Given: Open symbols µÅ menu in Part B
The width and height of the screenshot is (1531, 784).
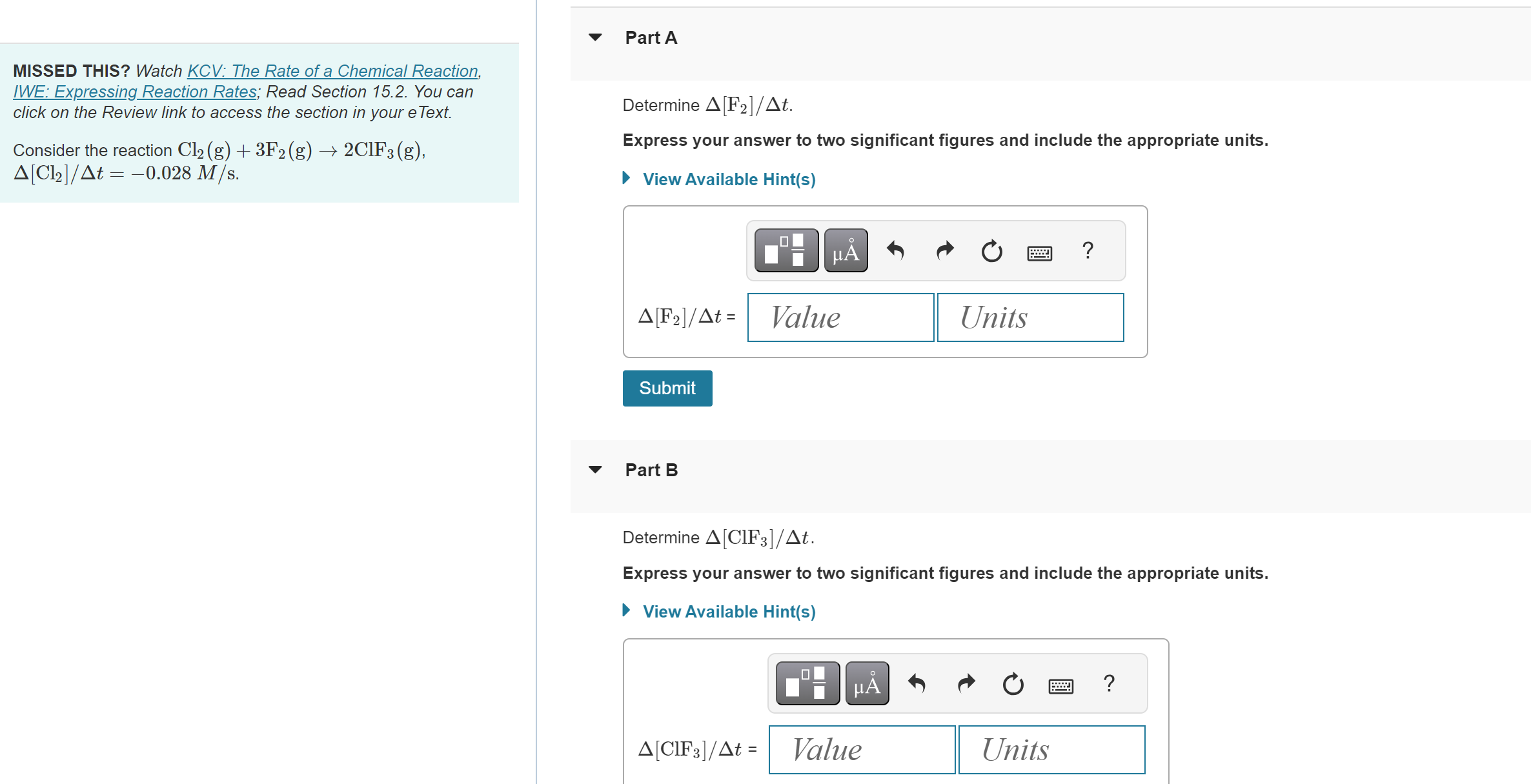Looking at the screenshot, I should point(867,683).
